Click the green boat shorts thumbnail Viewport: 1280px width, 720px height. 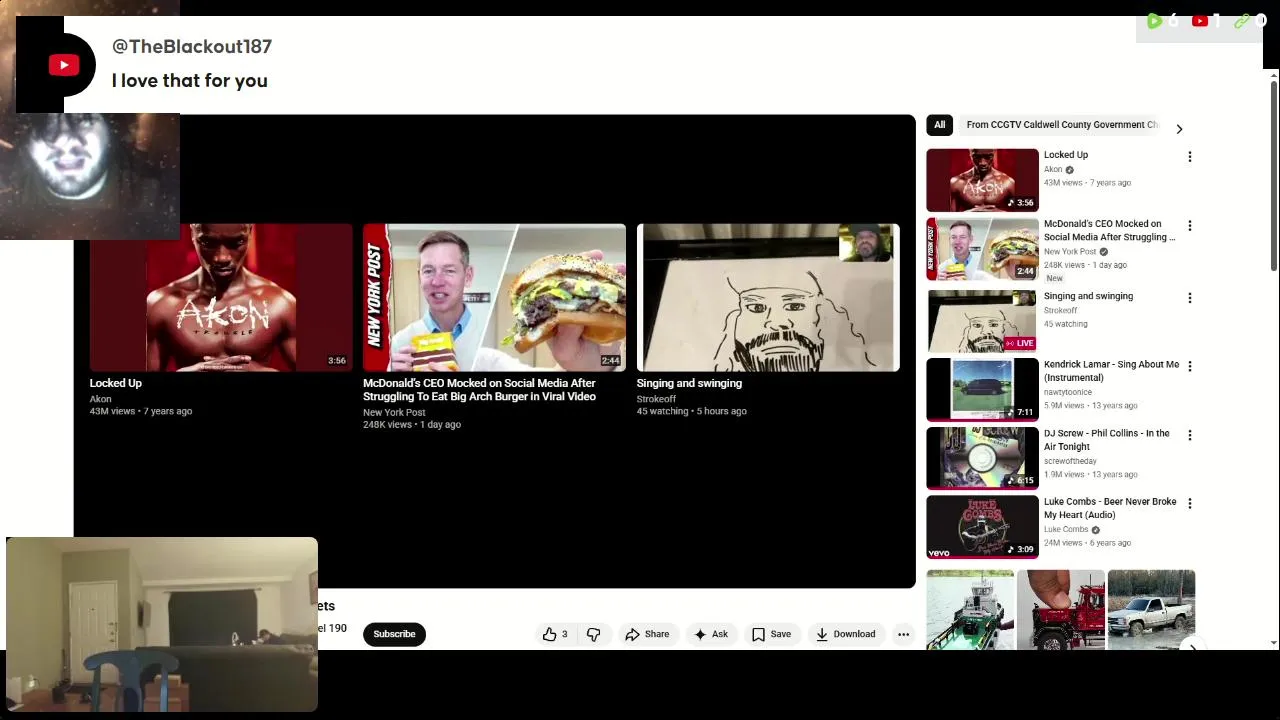[970, 610]
